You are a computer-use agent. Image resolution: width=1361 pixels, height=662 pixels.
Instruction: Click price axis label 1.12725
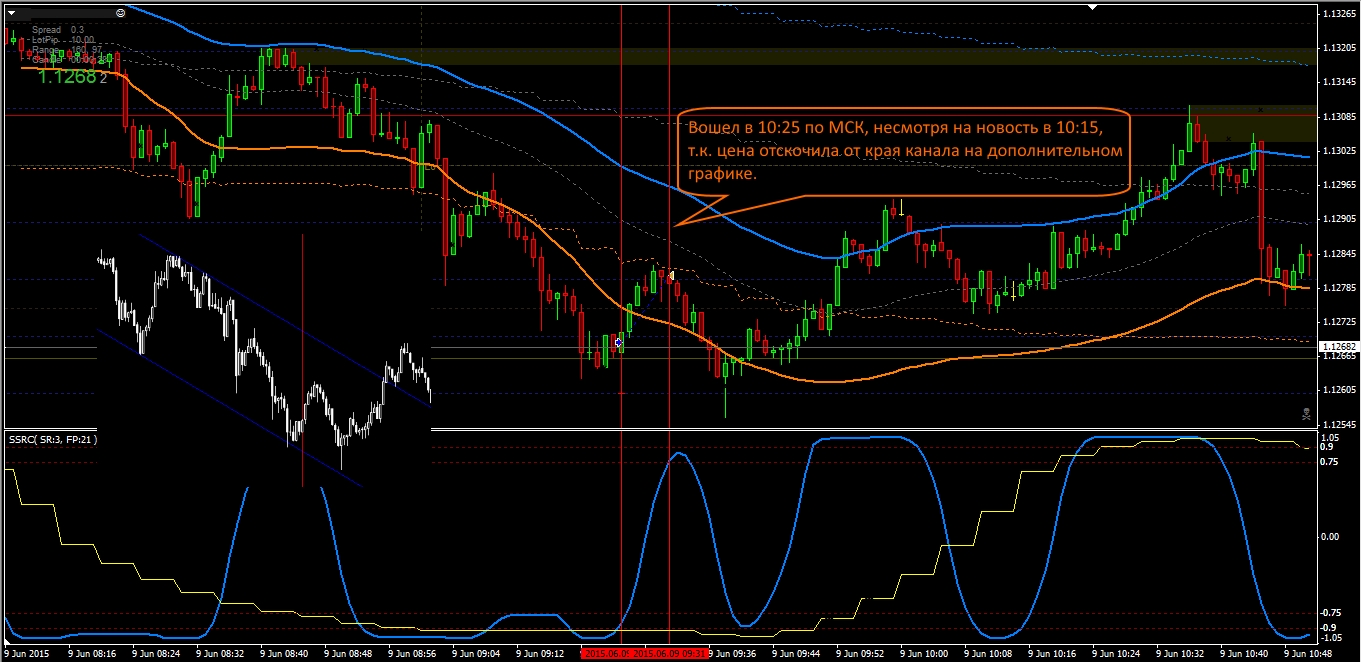pos(1338,322)
